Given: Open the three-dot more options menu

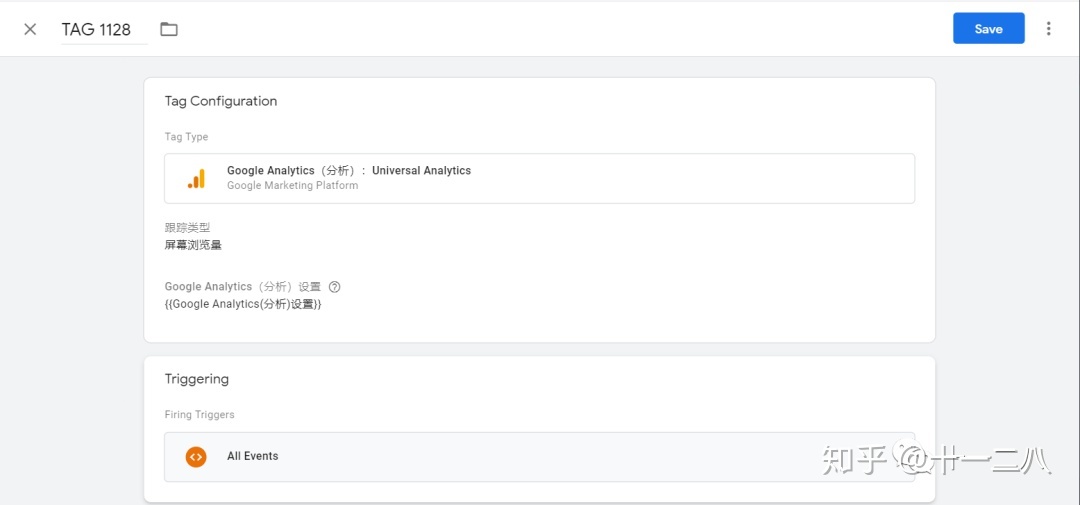Looking at the screenshot, I should coord(1048,29).
